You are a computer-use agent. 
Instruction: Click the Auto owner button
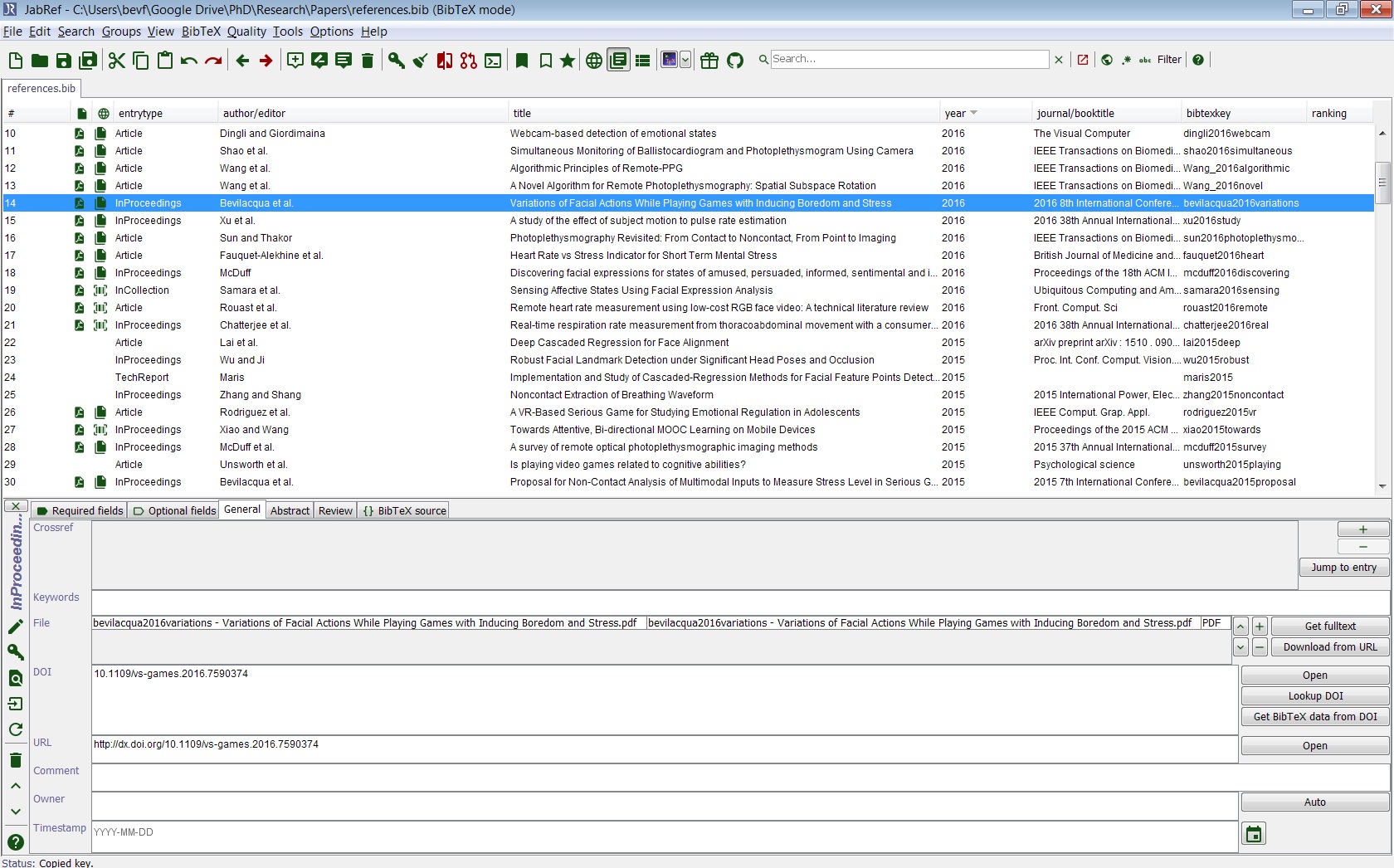point(1315,802)
